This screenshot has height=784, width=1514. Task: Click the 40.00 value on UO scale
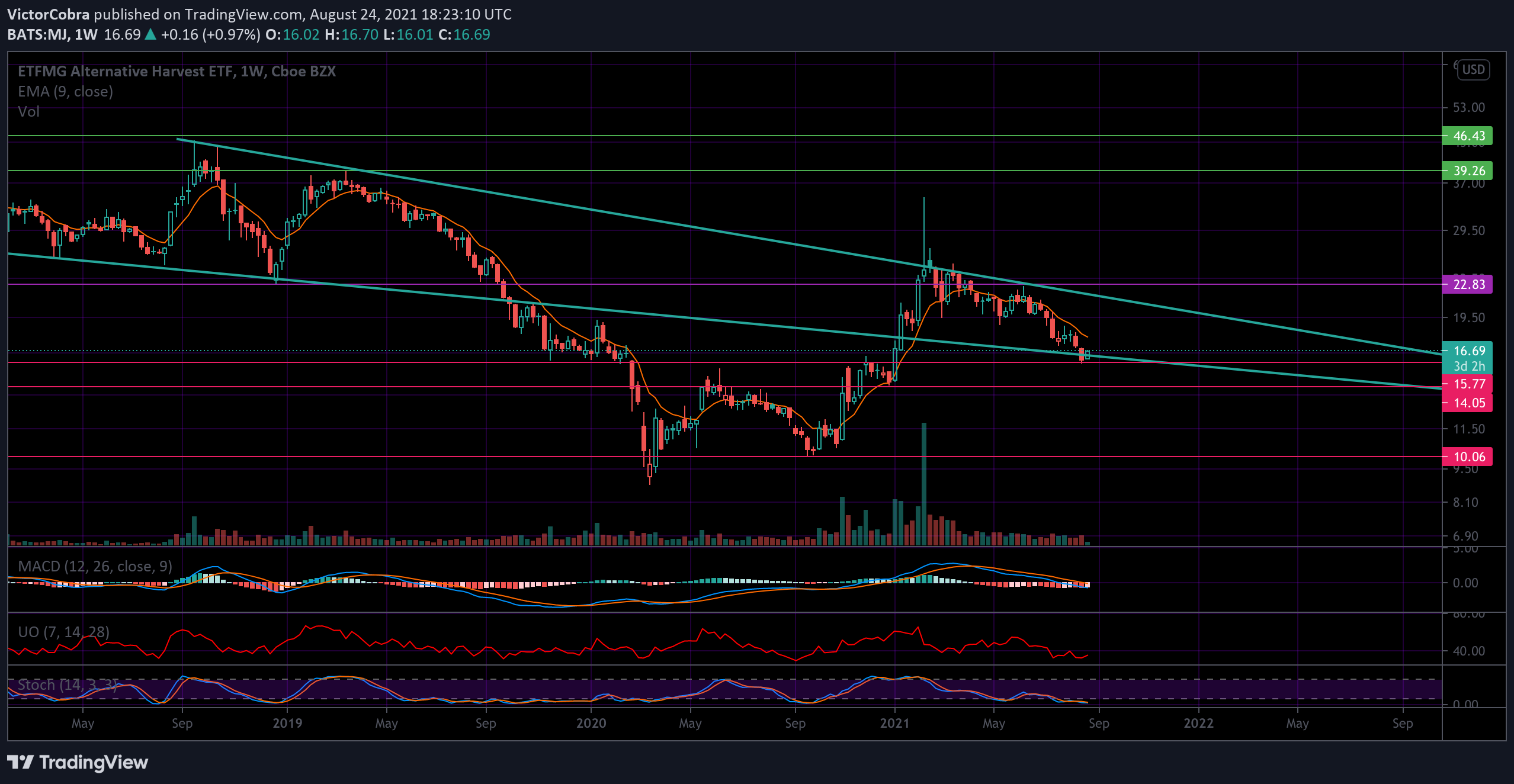point(1469,651)
